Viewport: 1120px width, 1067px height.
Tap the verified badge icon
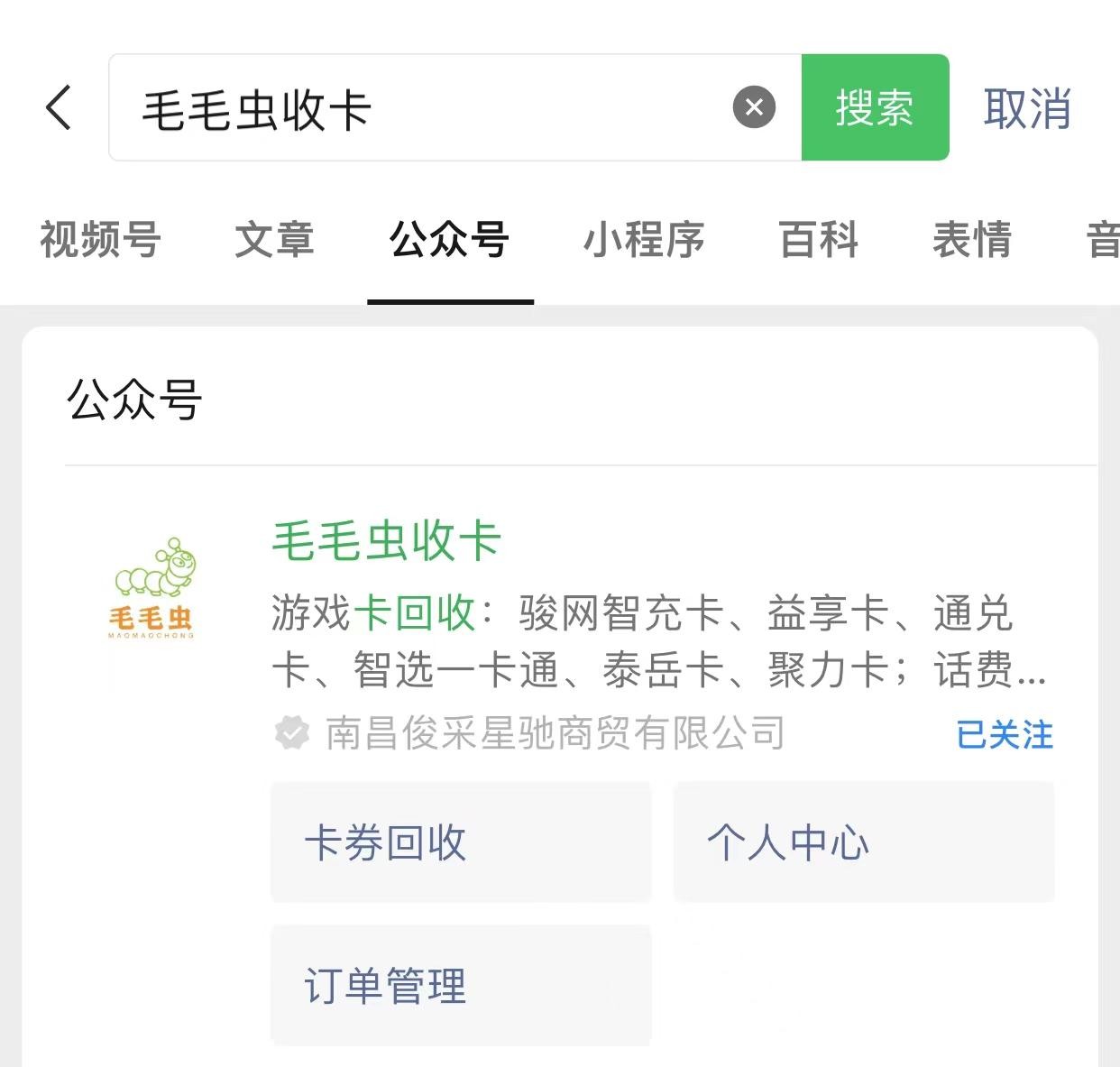(291, 733)
